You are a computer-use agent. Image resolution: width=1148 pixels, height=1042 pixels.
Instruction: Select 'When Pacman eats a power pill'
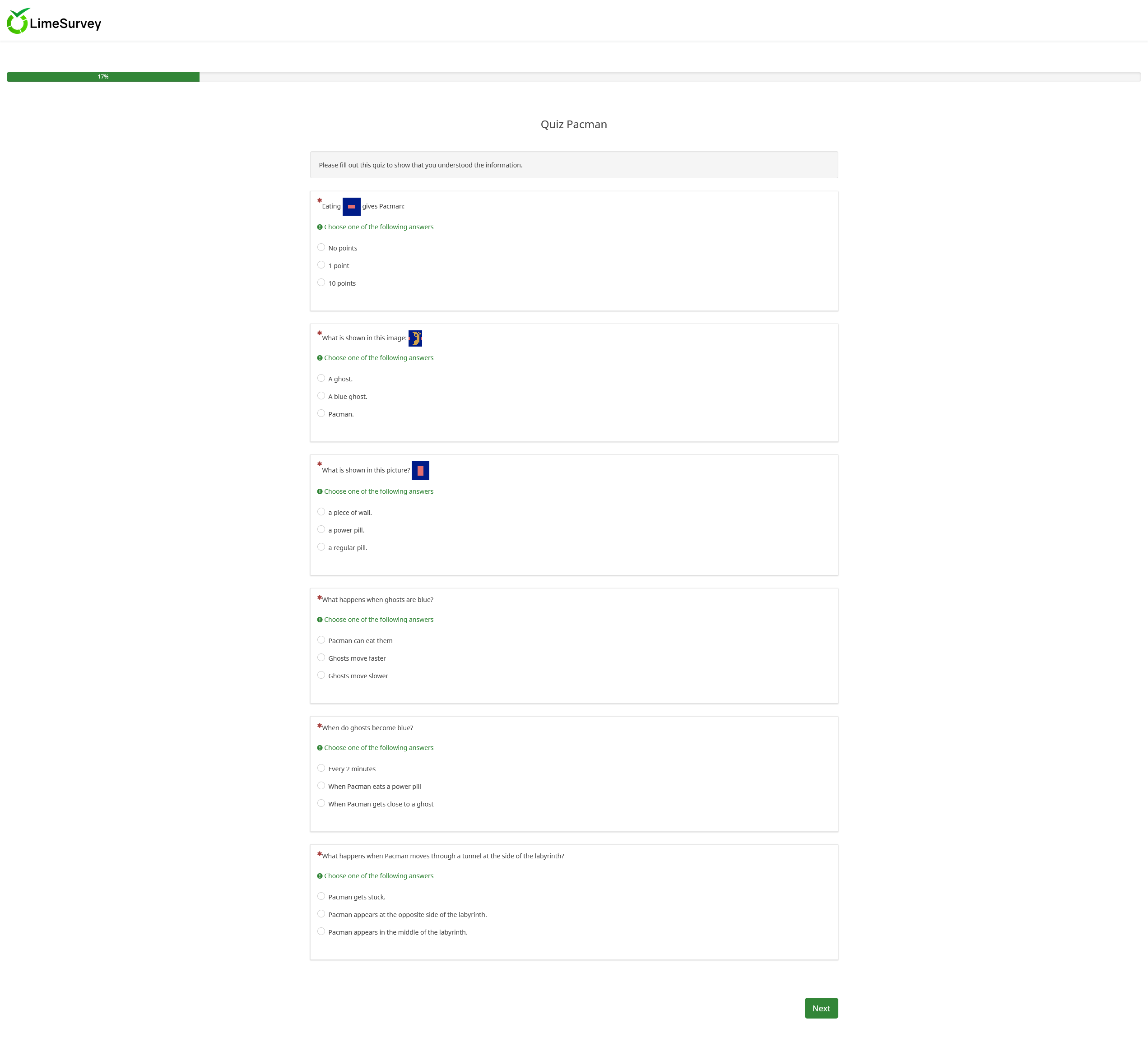pyautogui.click(x=321, y=785)
